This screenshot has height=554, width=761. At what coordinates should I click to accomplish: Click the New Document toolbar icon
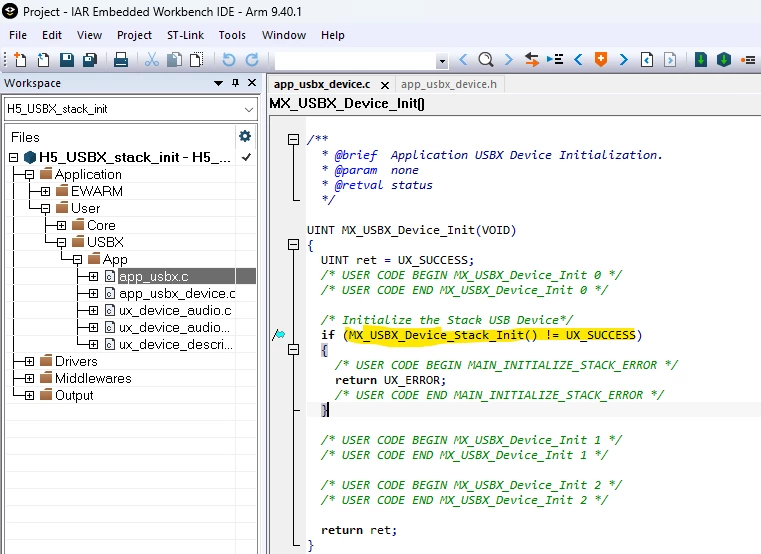pyautogui.click(x=20, y=59)
